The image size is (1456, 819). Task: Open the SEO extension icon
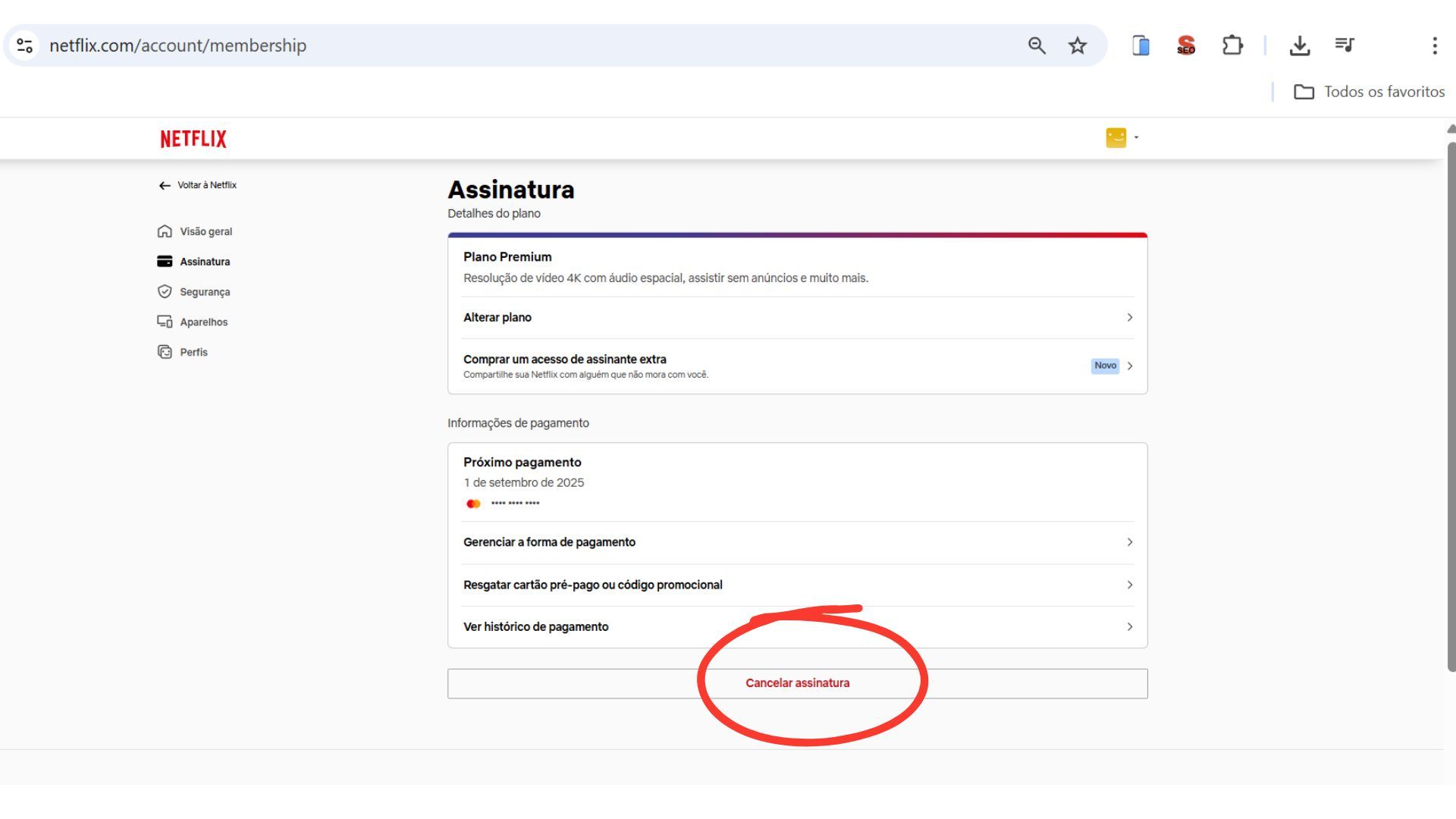click(x=1186, y=45)
